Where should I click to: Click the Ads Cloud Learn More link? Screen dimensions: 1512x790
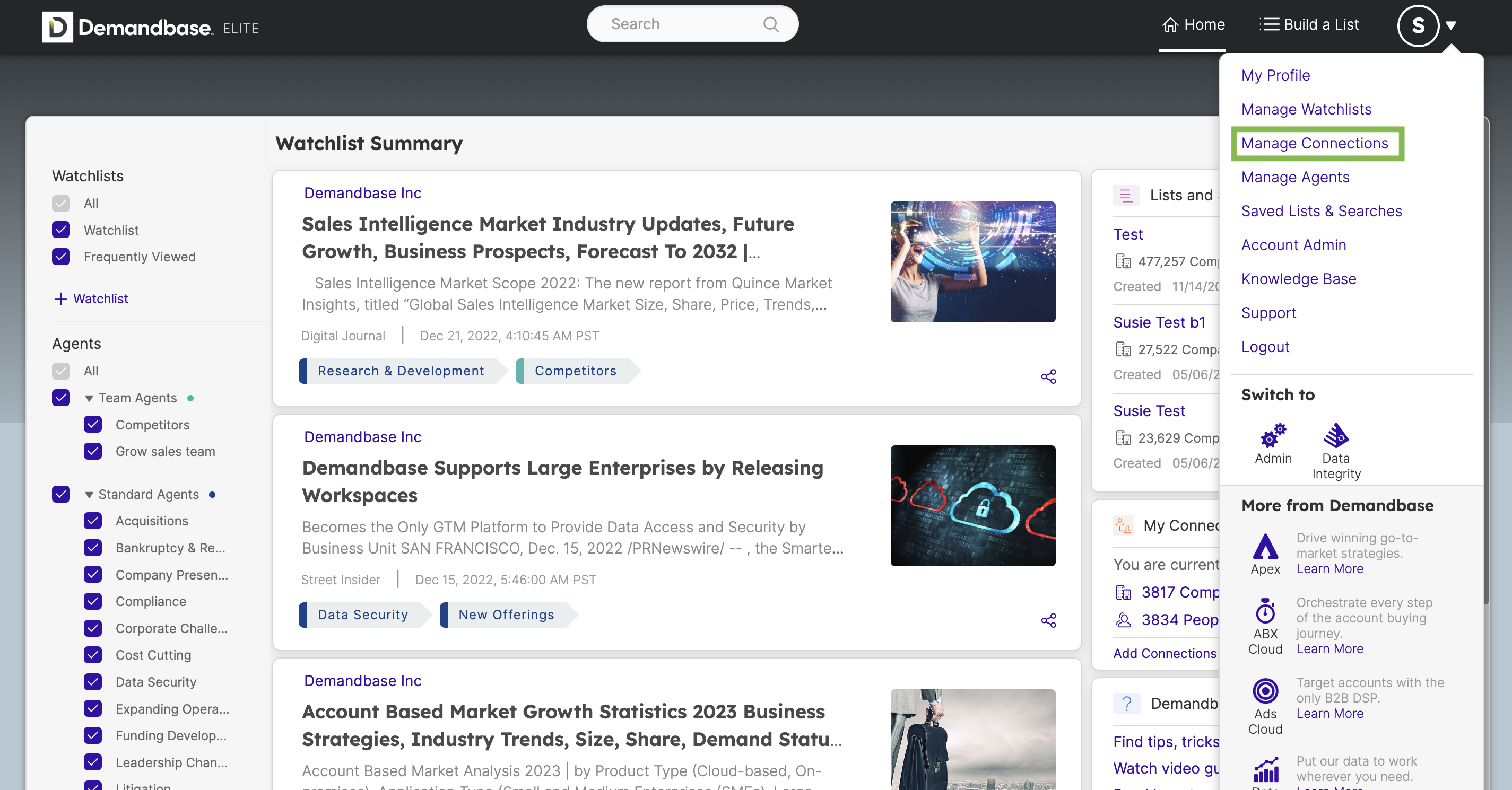tap(1329, 713)
